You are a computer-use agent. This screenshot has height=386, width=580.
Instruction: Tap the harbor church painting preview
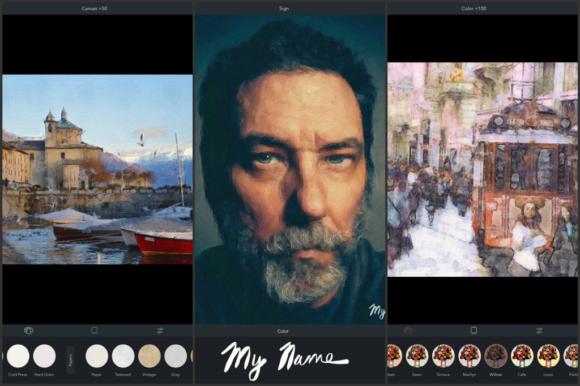(x=98, y=169)
